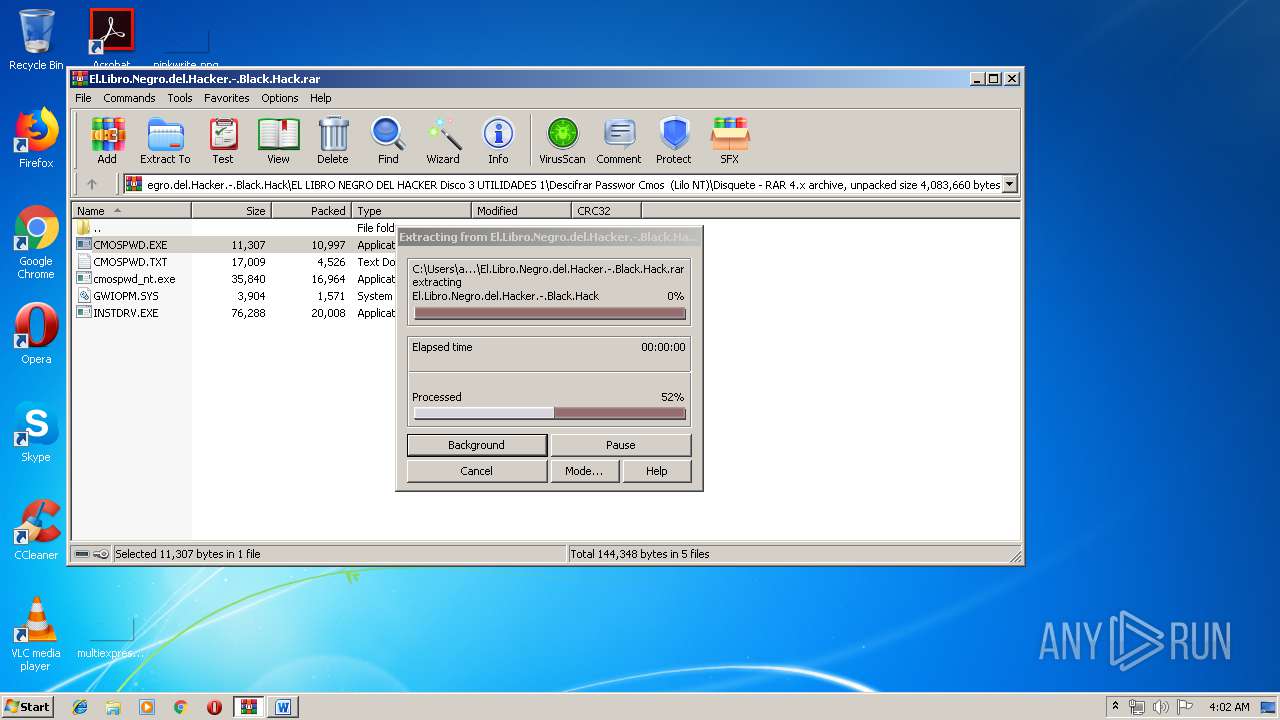Click the Delete trash icon
The height and width of the screenshot is (720, 1280).
click(333, 140)
